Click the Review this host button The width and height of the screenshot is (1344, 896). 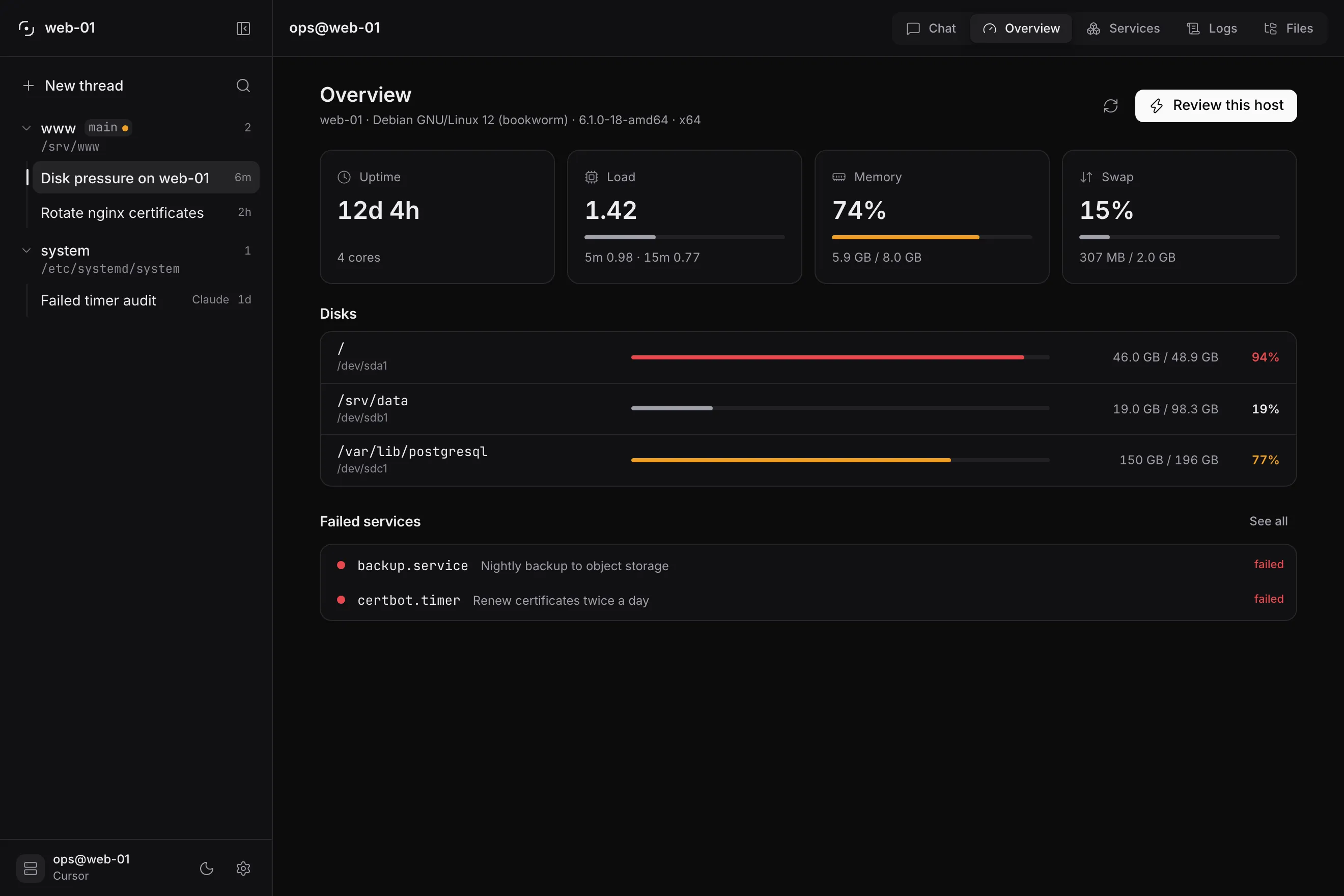pos(1216,106)
